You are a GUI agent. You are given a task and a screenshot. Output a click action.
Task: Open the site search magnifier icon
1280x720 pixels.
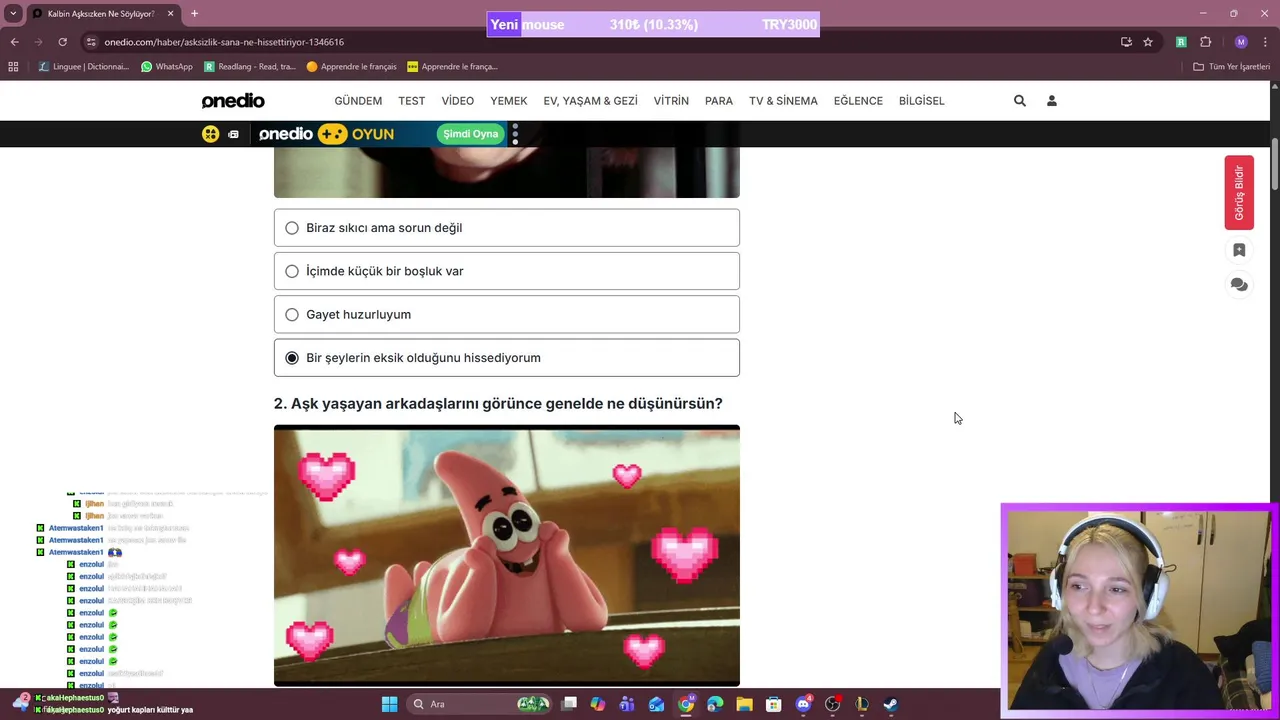[1019, 101]
